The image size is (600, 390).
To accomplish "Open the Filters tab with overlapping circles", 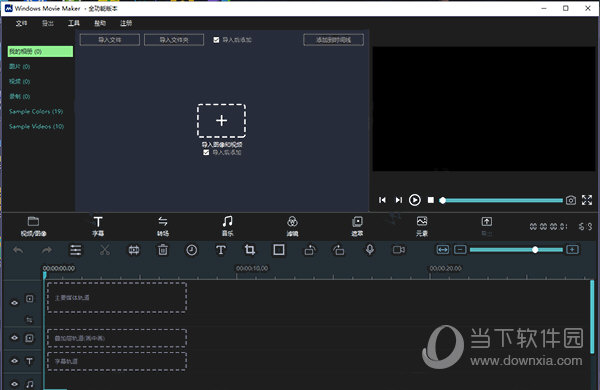I will tap(292, 222).
